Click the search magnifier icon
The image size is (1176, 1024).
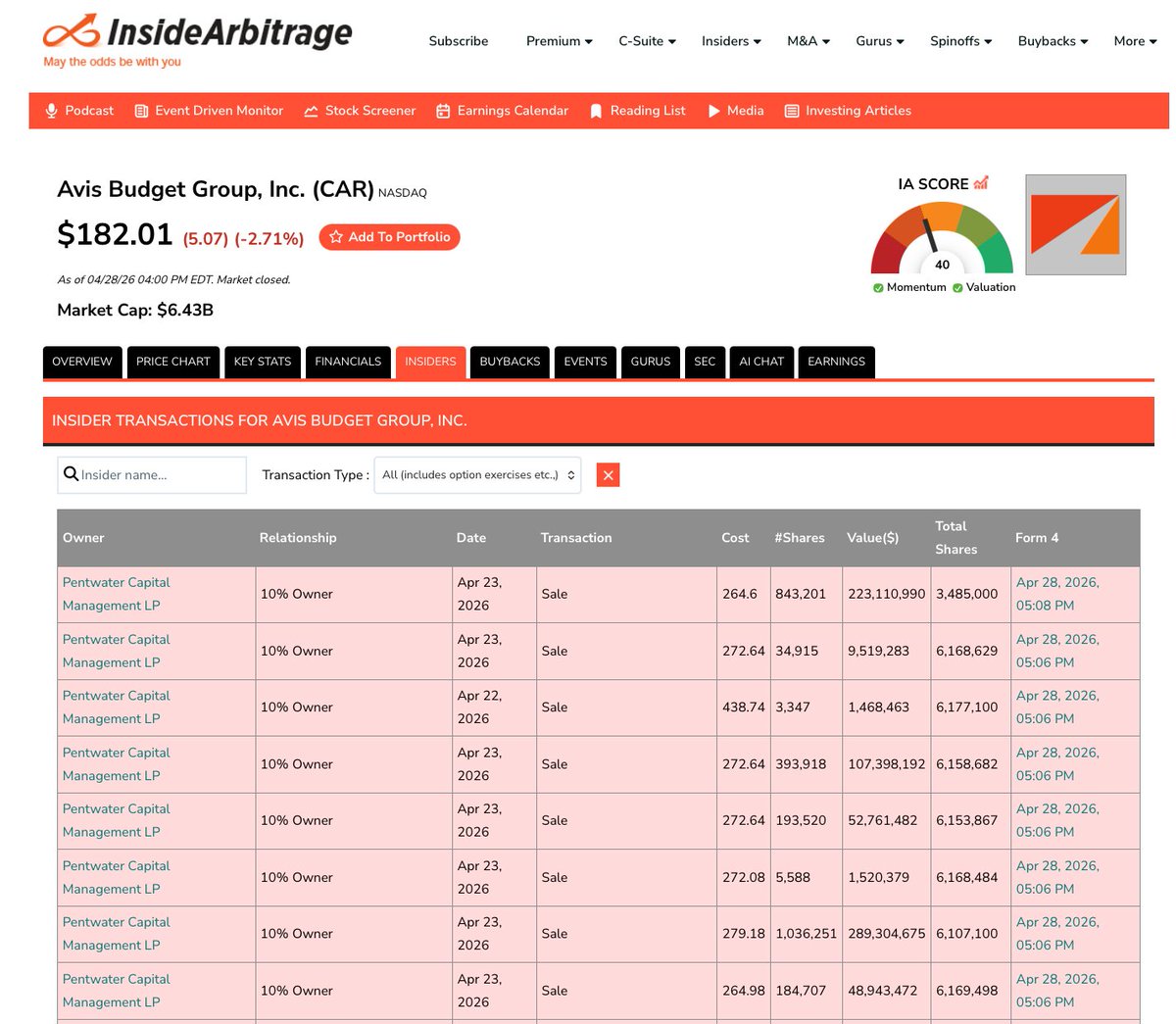click(x=71, y=474)
